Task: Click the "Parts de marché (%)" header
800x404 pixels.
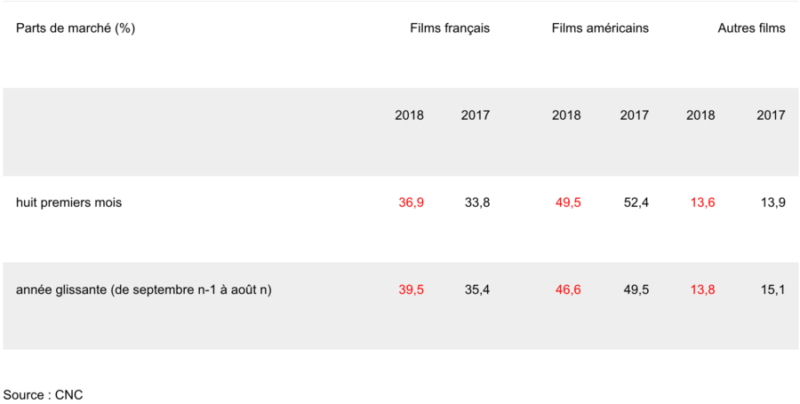Action: click(75, 28)
